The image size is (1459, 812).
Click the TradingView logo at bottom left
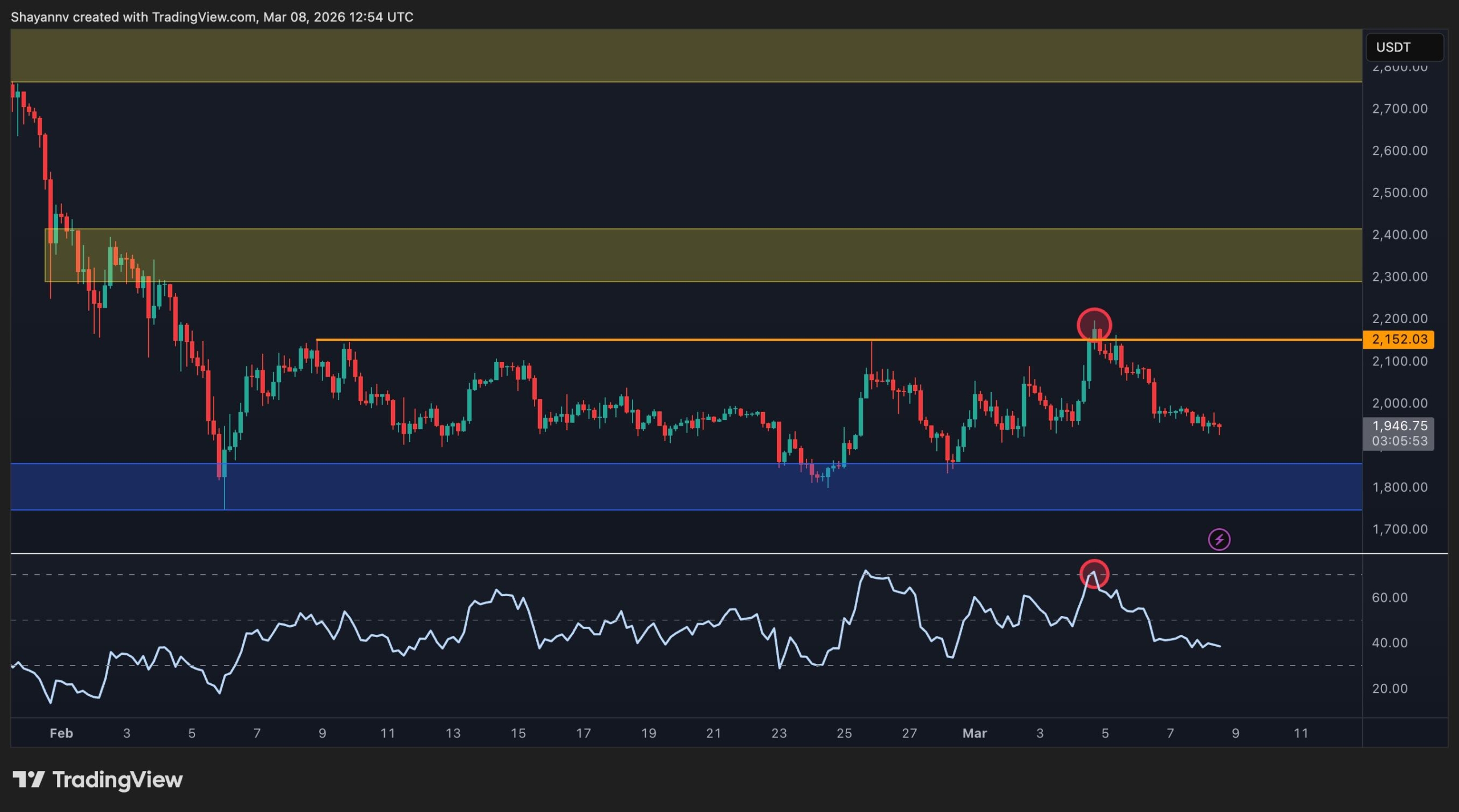[97, 779]
